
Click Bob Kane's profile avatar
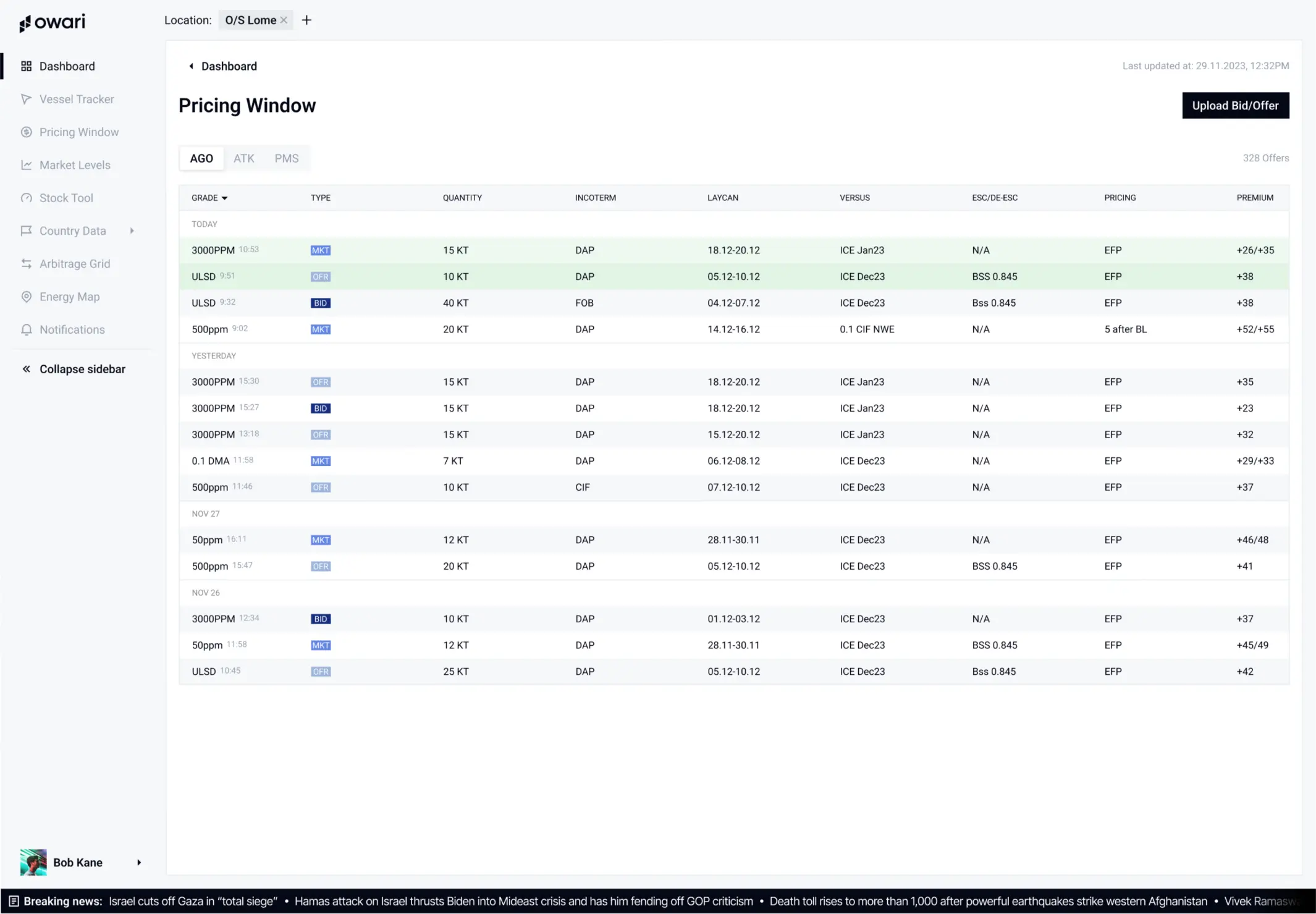(33, 862)
